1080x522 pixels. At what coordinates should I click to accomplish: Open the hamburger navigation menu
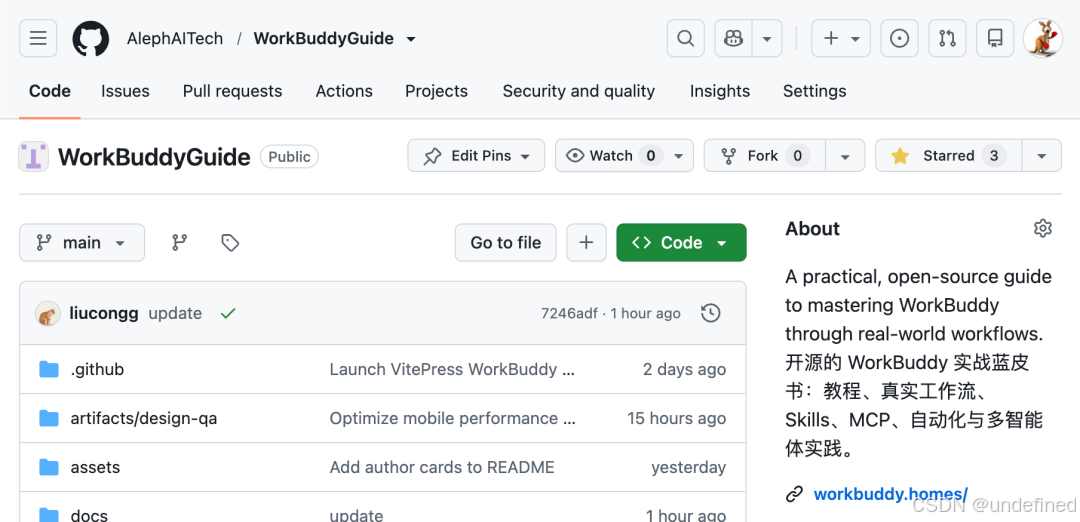[x=38, y=38]
